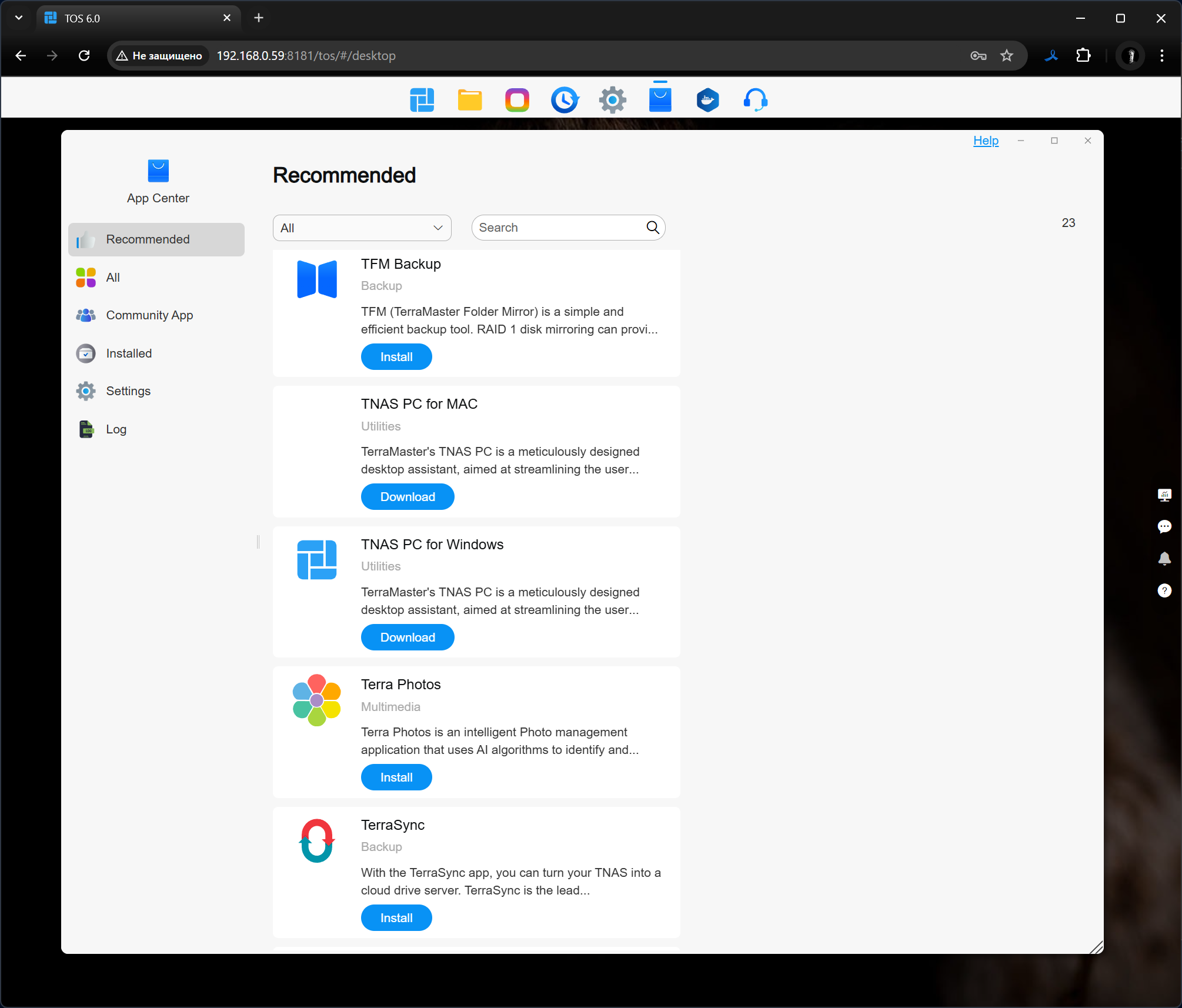Open the Control Panel gear in dock
Image resolution: width=1182 pixels, height=1008 pixels.
pos(612,100)
